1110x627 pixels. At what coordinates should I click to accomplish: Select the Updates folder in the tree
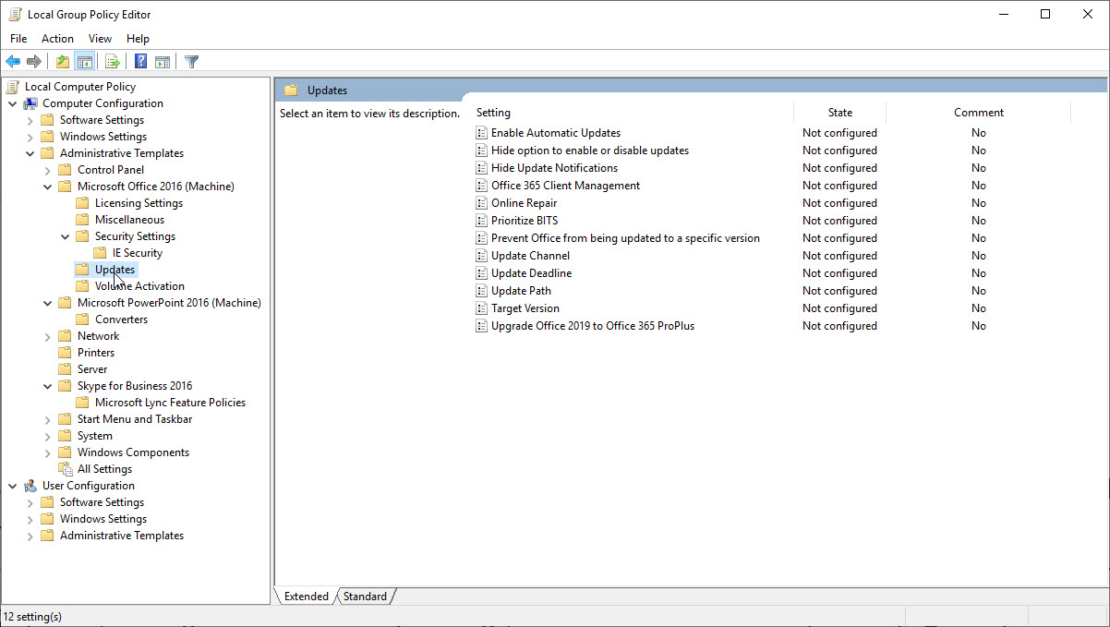[114, 269]
